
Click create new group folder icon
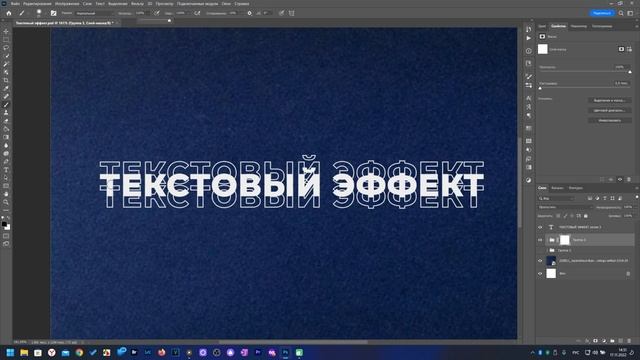pyautogui.click(x=612, y=340)
